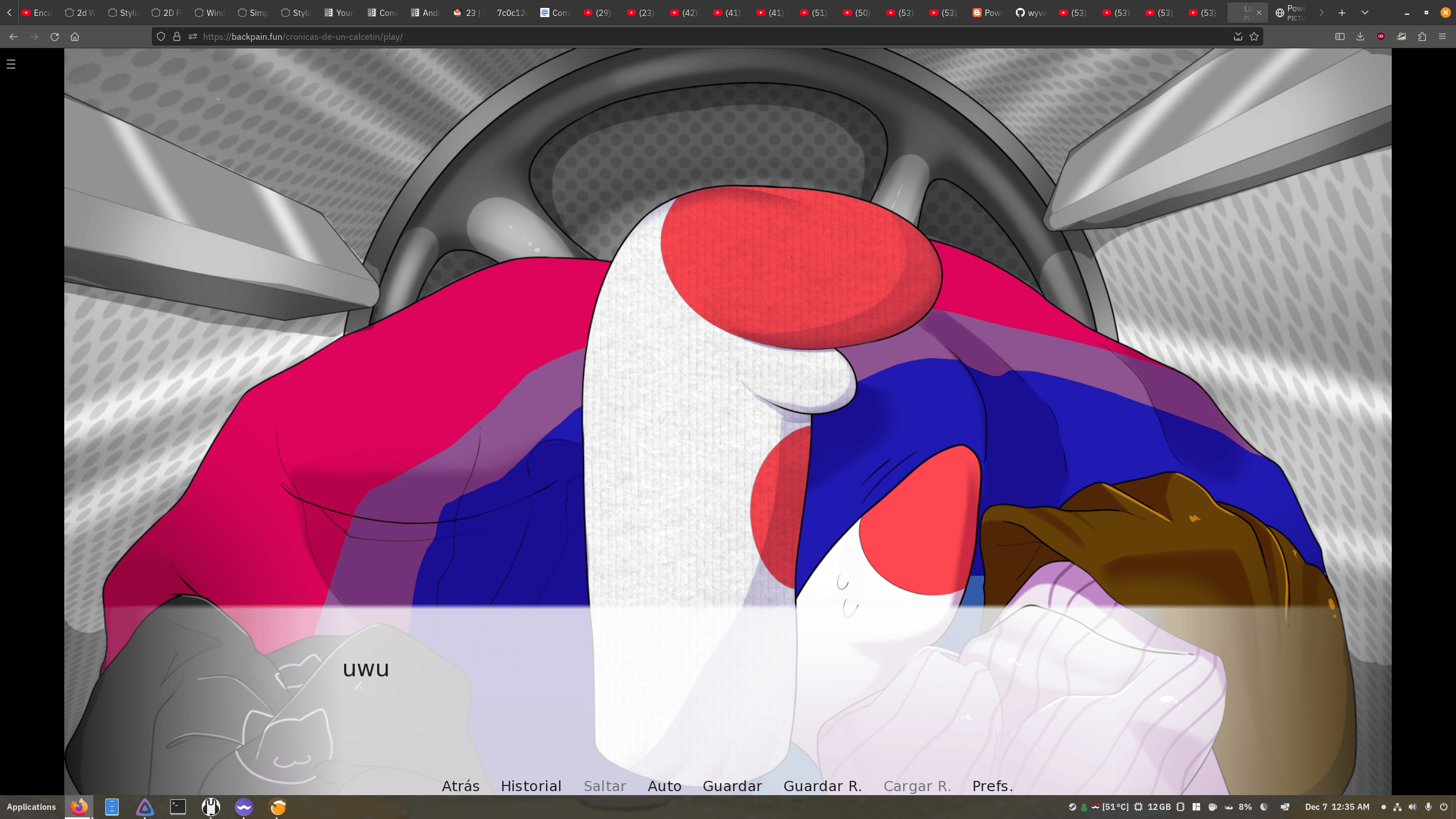1456x819 pixels.
Task: Open the Prefs. menu
Action: (x=992, y=786)
